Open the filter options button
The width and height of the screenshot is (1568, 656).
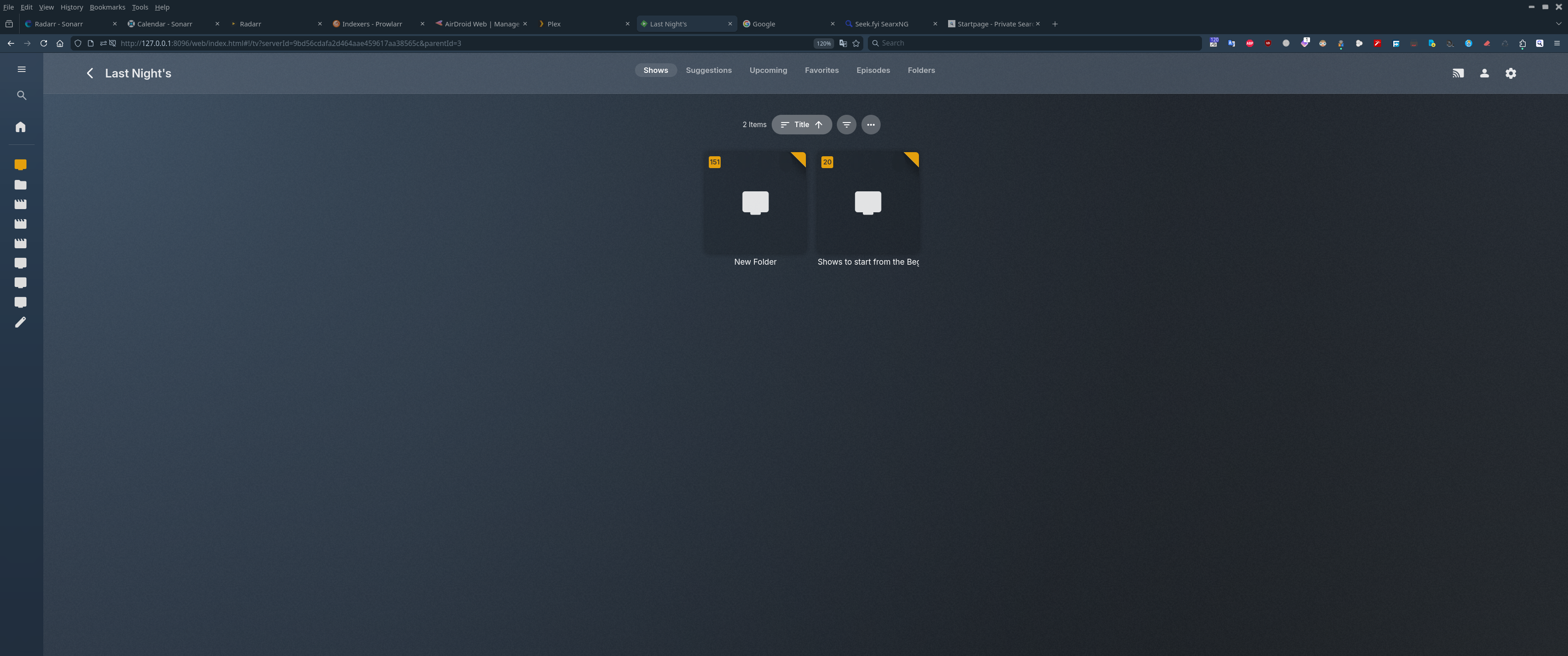pyautogui.click(x=846, y=125)
